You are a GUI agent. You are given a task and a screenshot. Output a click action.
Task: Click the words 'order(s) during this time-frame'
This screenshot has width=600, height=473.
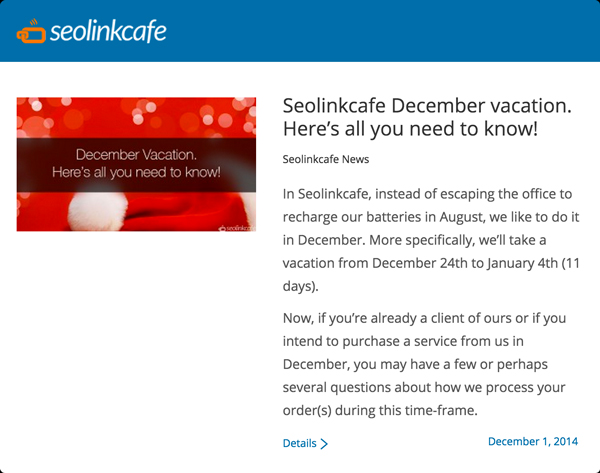coord(380,411)
